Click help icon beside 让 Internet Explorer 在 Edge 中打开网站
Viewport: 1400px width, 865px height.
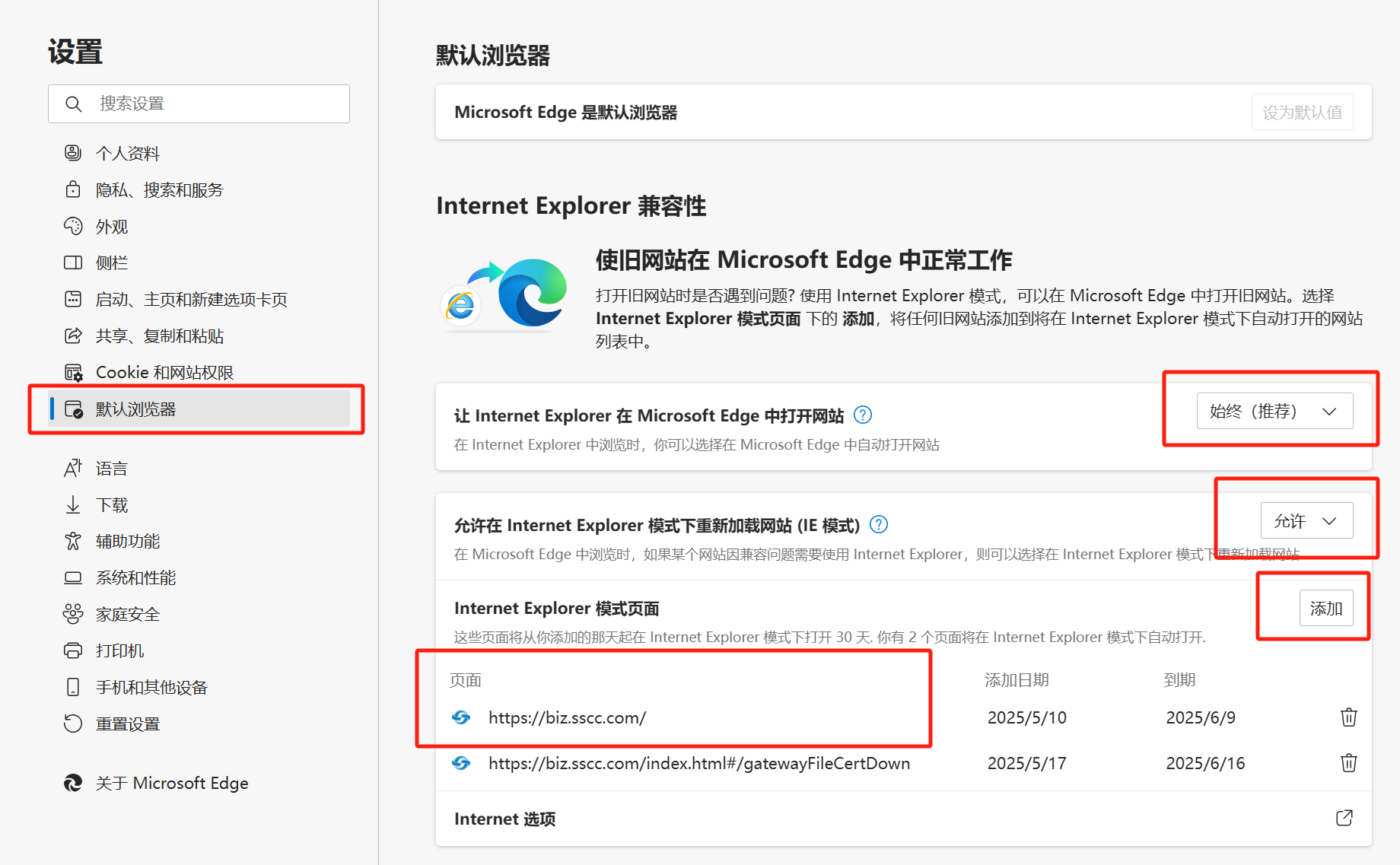click(x=863, y=415)
